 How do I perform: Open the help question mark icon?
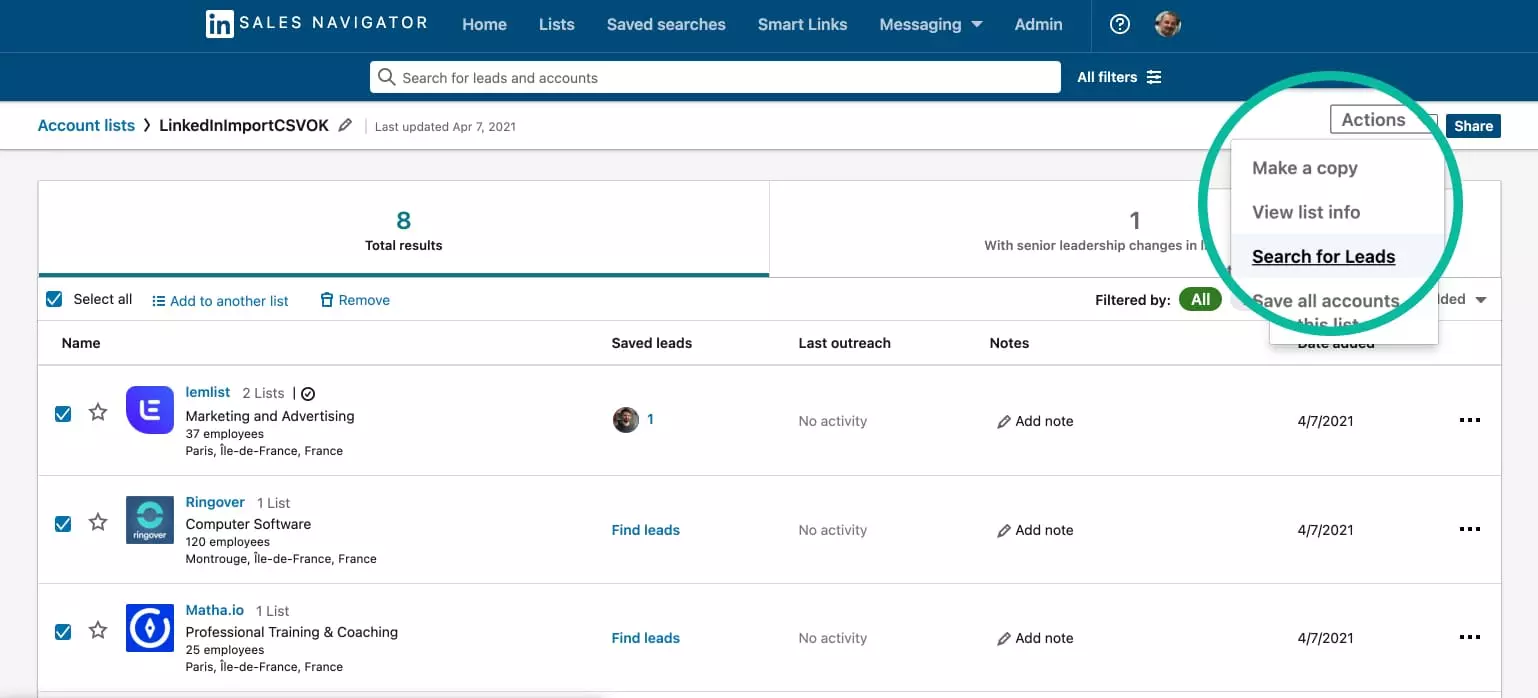[1120, 24]
